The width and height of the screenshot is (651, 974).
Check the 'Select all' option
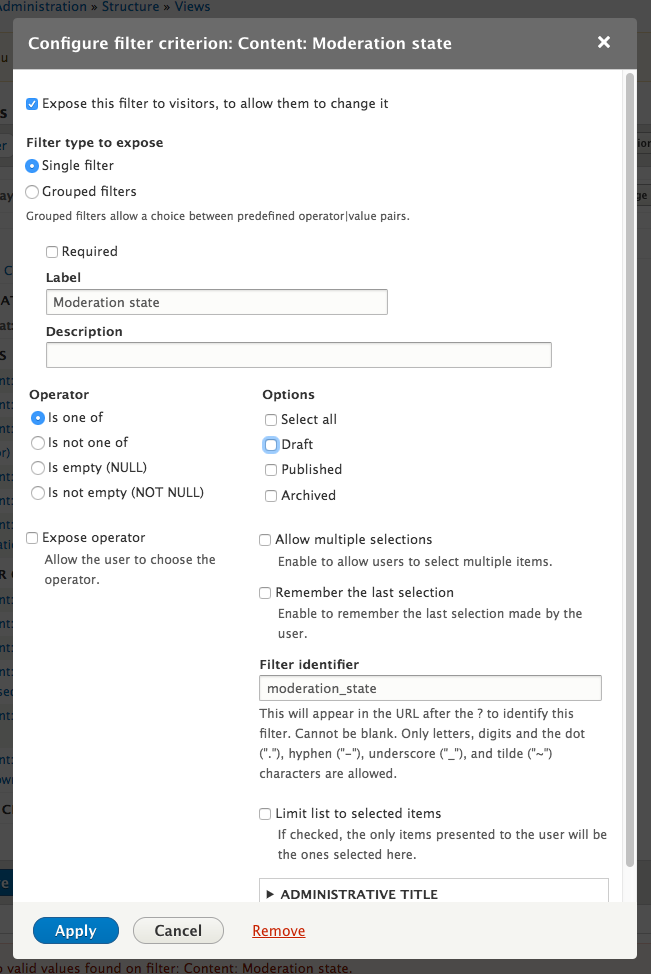269,419
